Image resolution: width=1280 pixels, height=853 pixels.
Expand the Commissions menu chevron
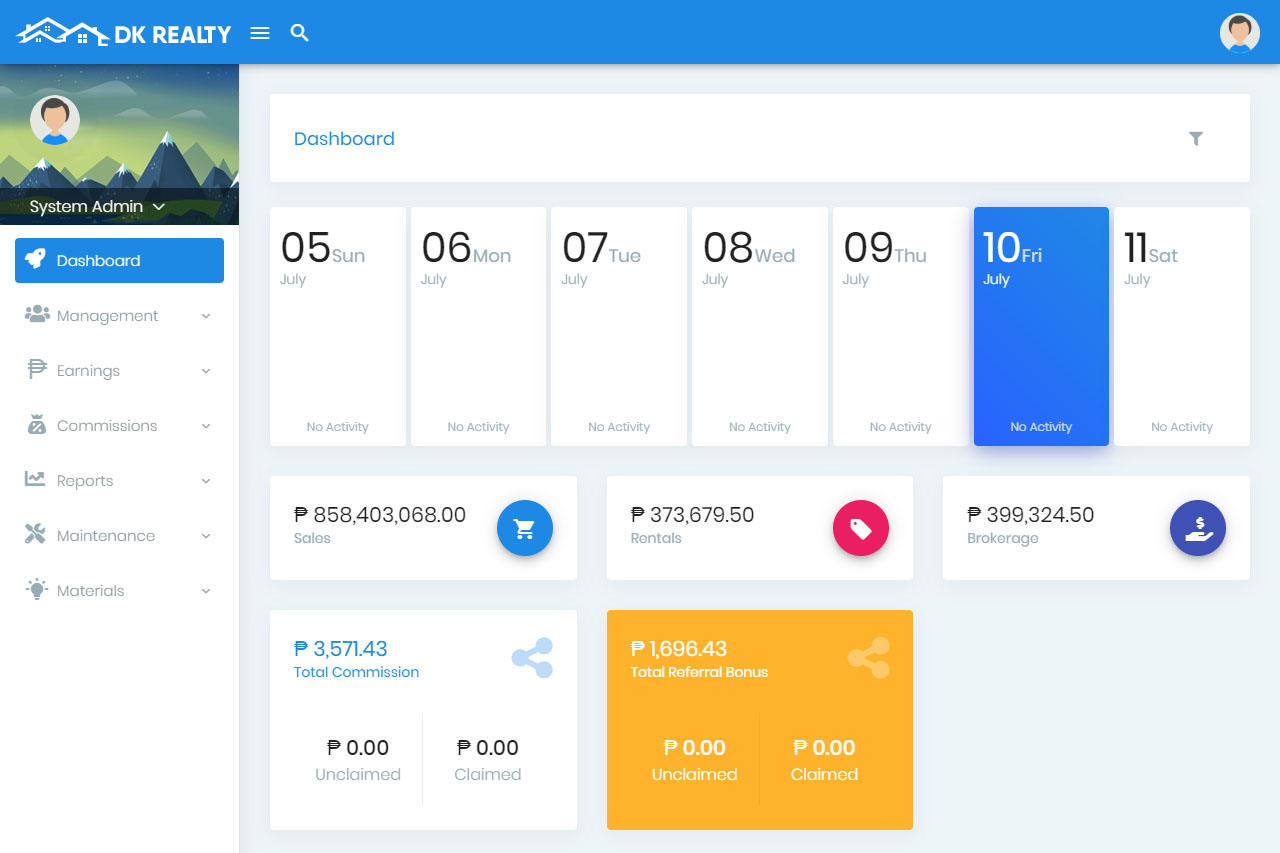[206, 426]
